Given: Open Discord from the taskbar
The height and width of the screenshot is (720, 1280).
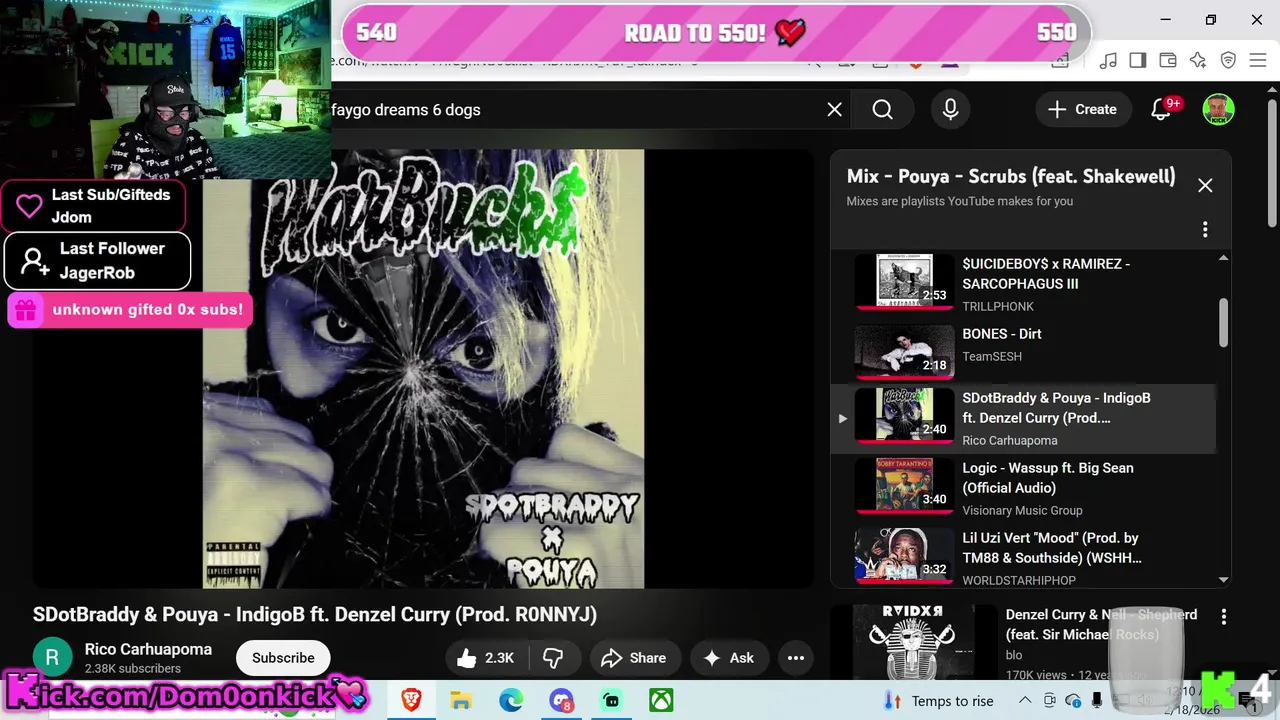Looking at the screenshot, I should tap(561, 701).
